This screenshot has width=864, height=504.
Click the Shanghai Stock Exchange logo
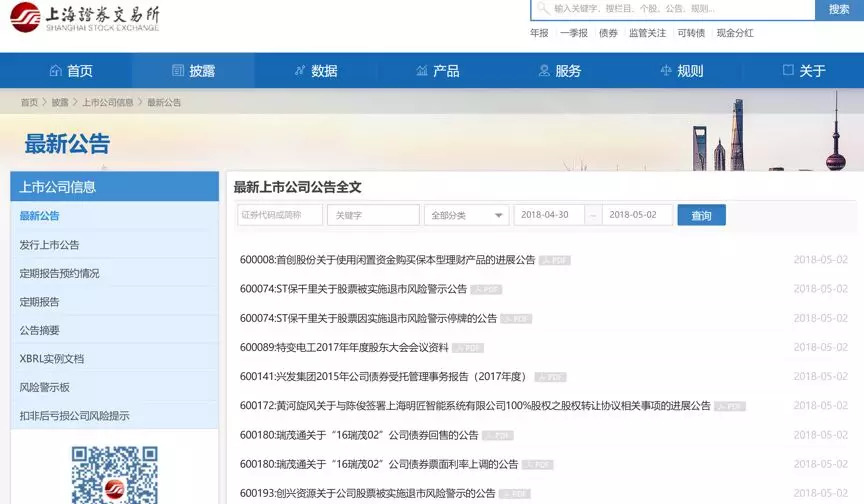(85, 17)
